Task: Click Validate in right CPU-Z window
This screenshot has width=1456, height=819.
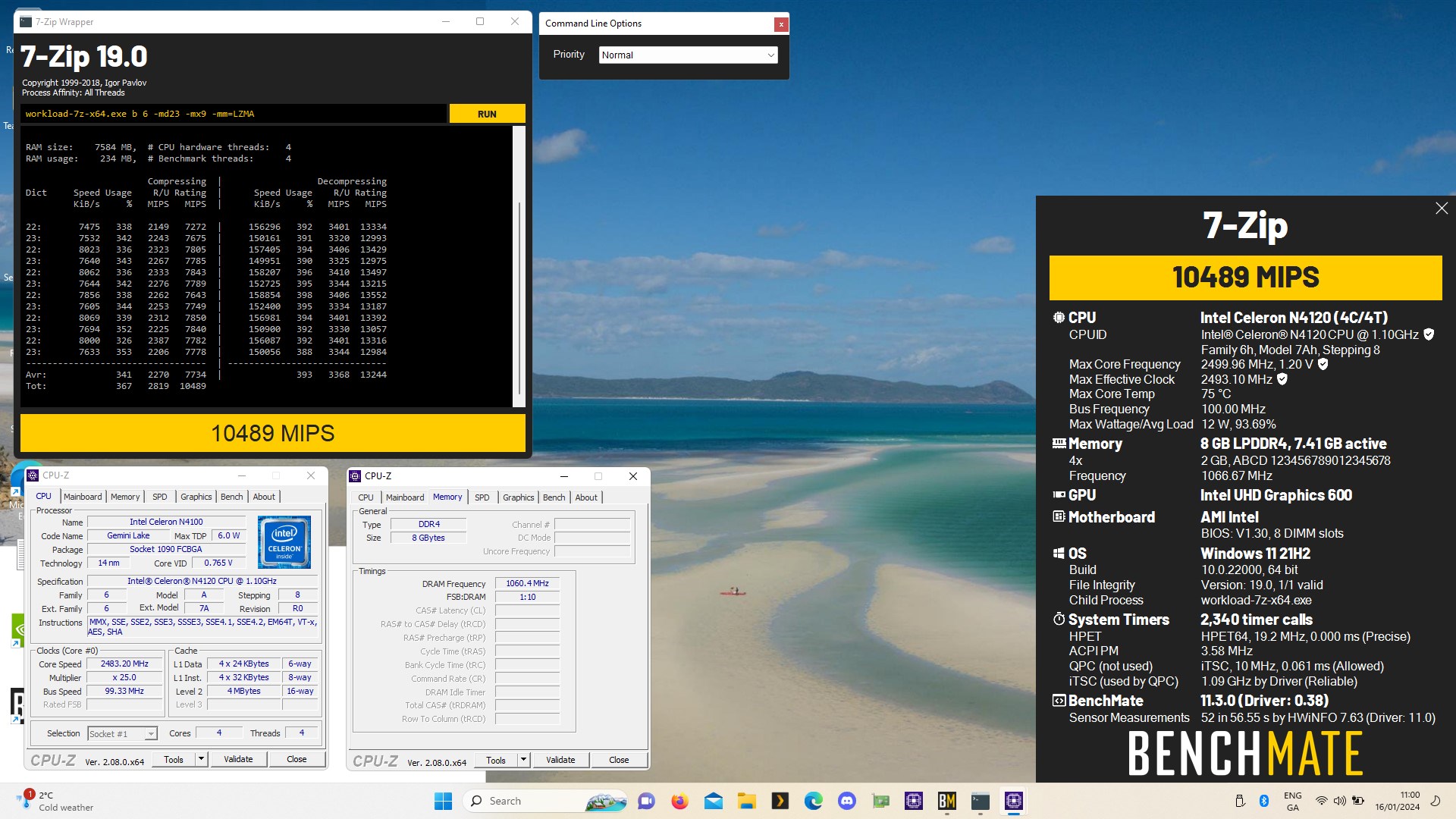Action: coord(560,760)
